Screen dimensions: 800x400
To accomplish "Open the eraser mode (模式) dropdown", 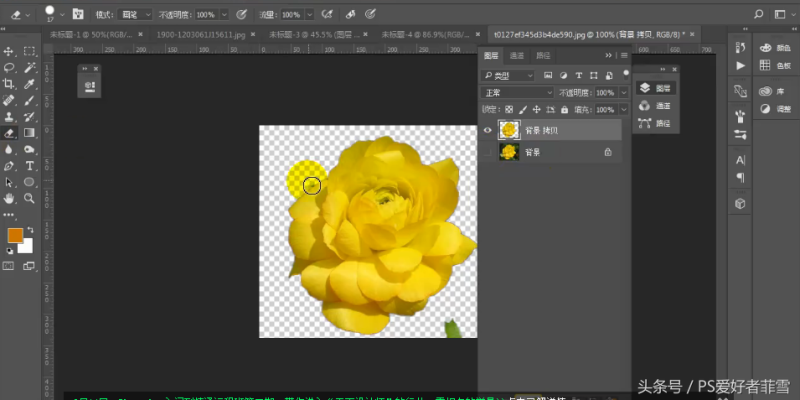I will (x=135, y=15).
